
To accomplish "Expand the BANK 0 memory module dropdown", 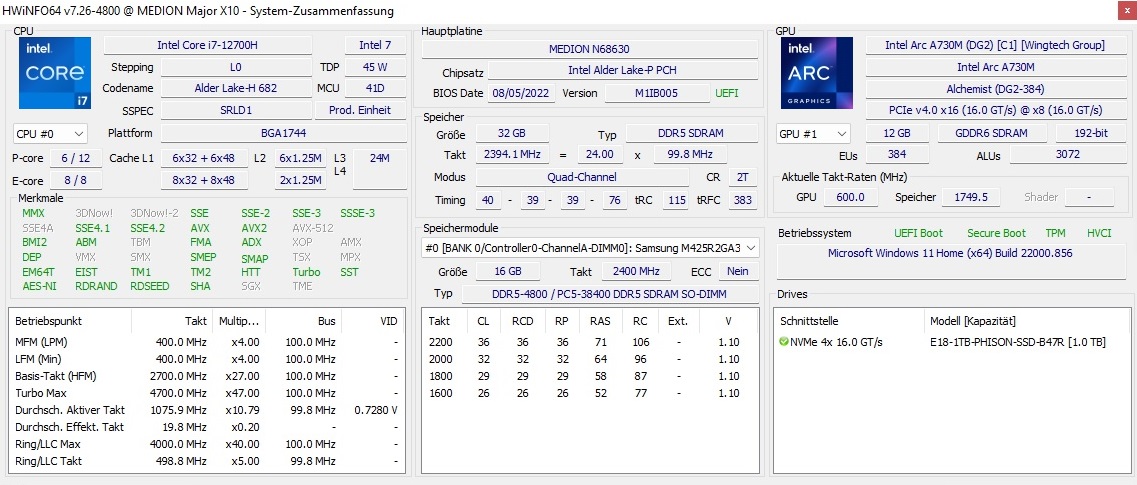I will [x=590, y=248].
